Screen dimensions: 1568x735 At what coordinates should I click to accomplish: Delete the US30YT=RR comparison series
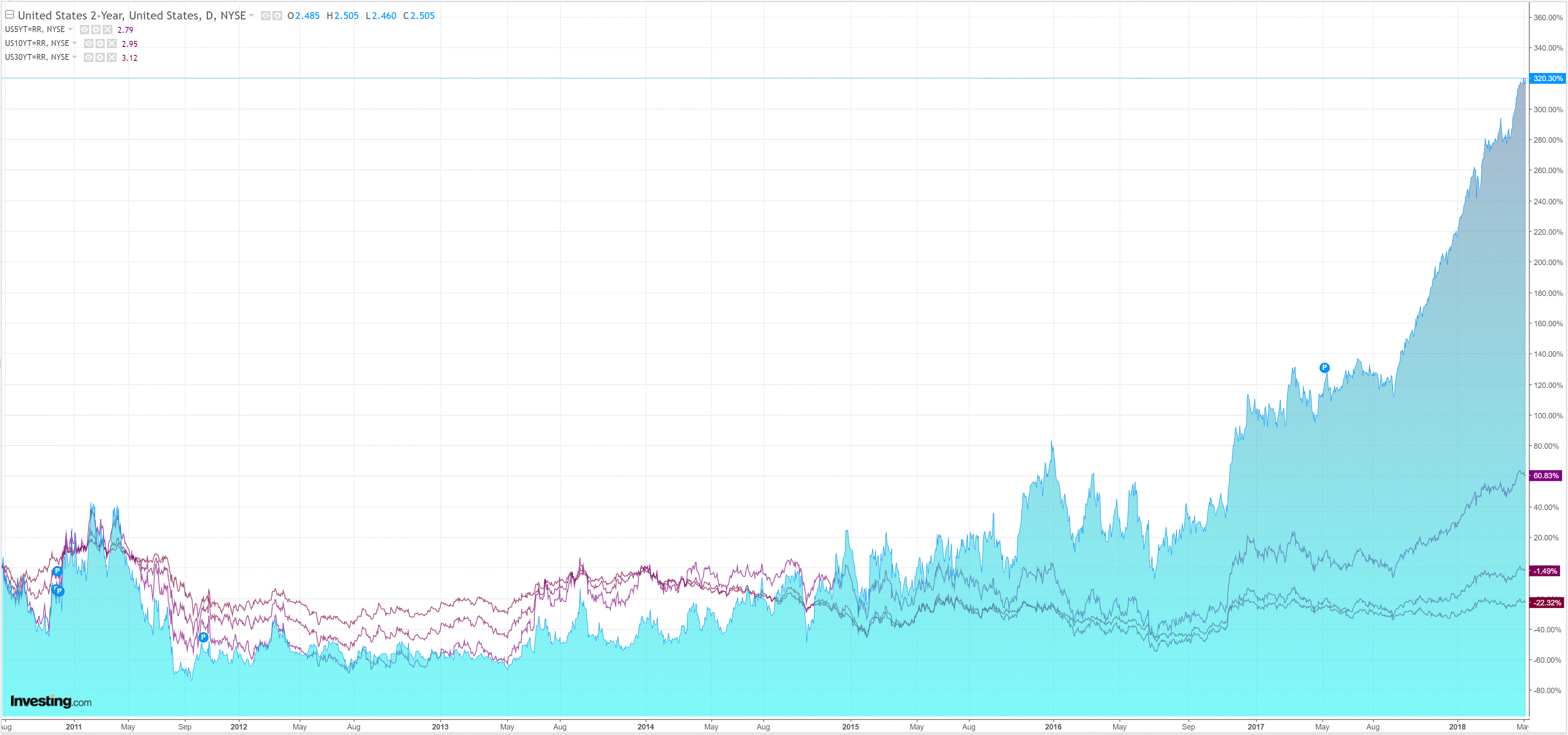pos(112,58)
